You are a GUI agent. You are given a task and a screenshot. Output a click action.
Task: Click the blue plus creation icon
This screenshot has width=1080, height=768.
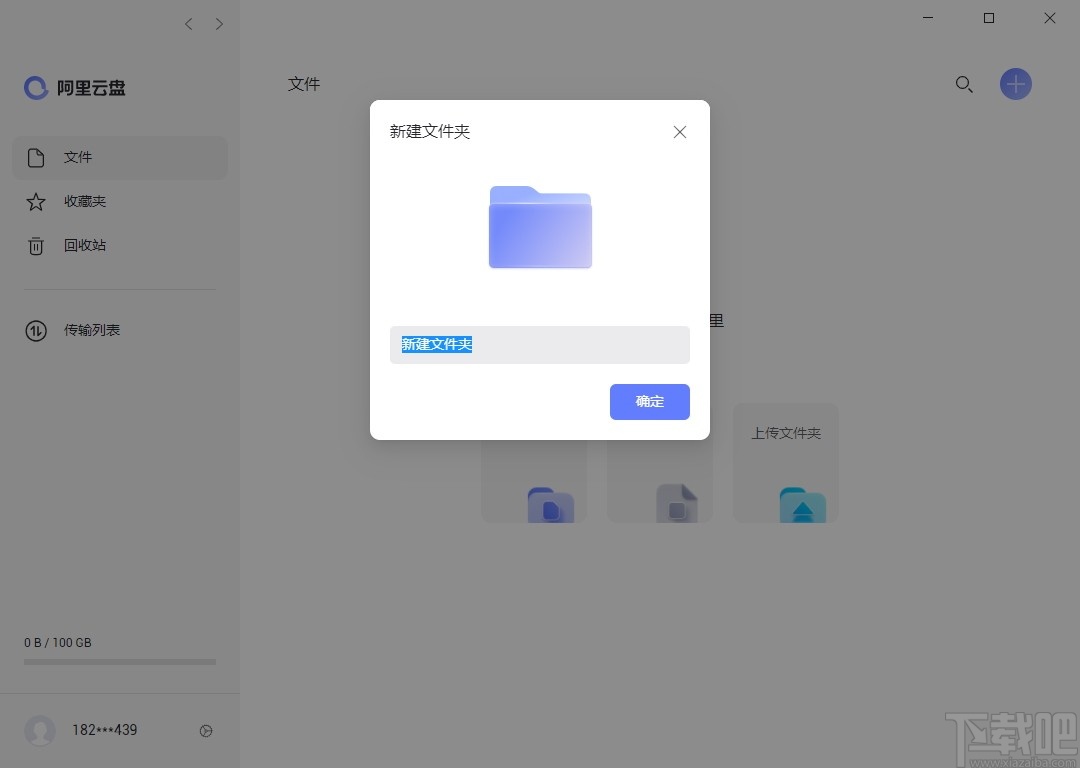(1015, 84)
